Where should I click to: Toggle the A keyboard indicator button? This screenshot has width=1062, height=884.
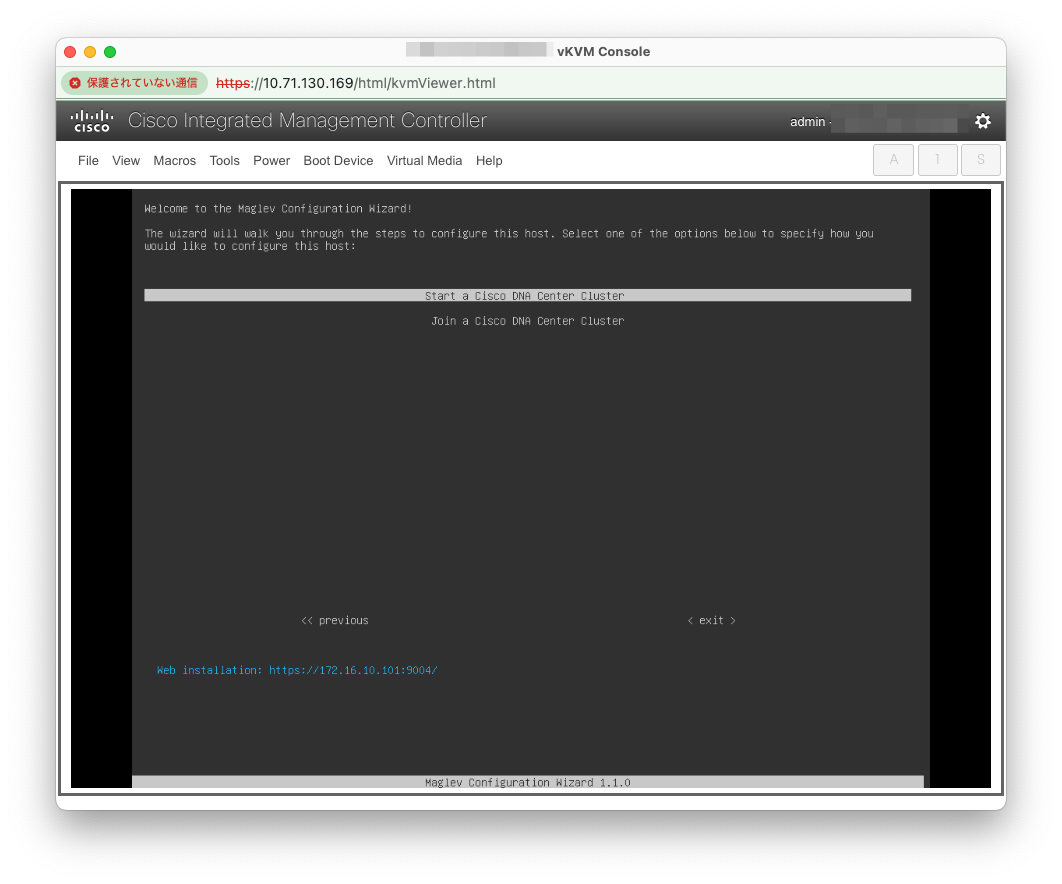click(893, 160)
